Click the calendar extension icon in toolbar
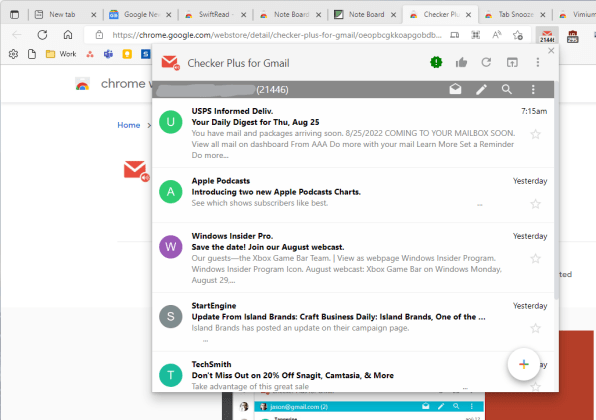Image resolution: width=596 pixels, height=420 pixels. click(x=572, y=36)
